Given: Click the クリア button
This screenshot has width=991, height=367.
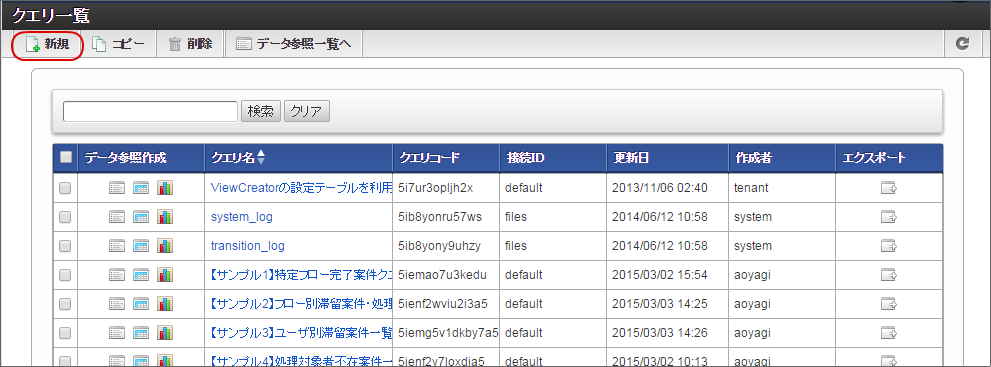Looking at the screenshot, I should coord(307,111).
